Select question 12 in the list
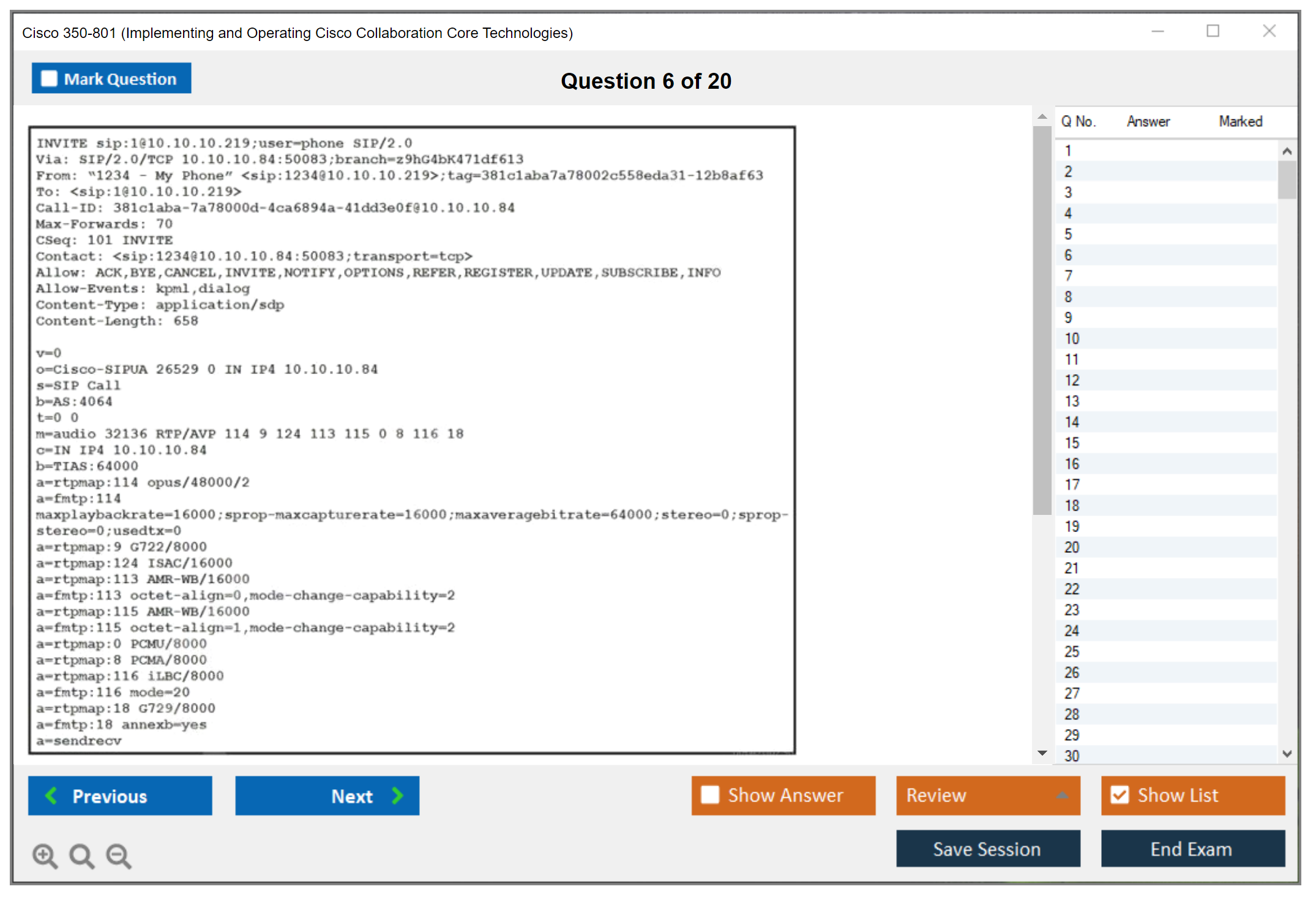The height and width of the screenshot is (900, 1316). (1072, 380)
